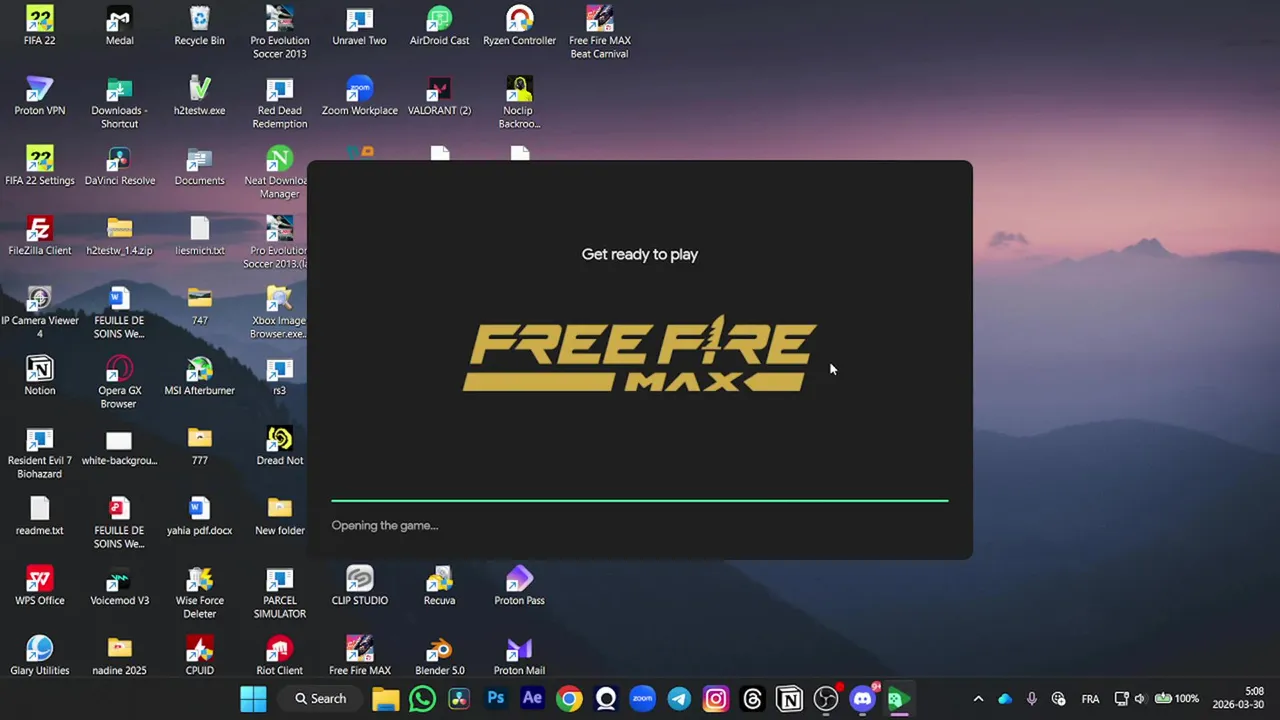Viewport: 1280px width, 720px height.
Task: Select the WPS Office desktop icon
Action: click(40, 586)
